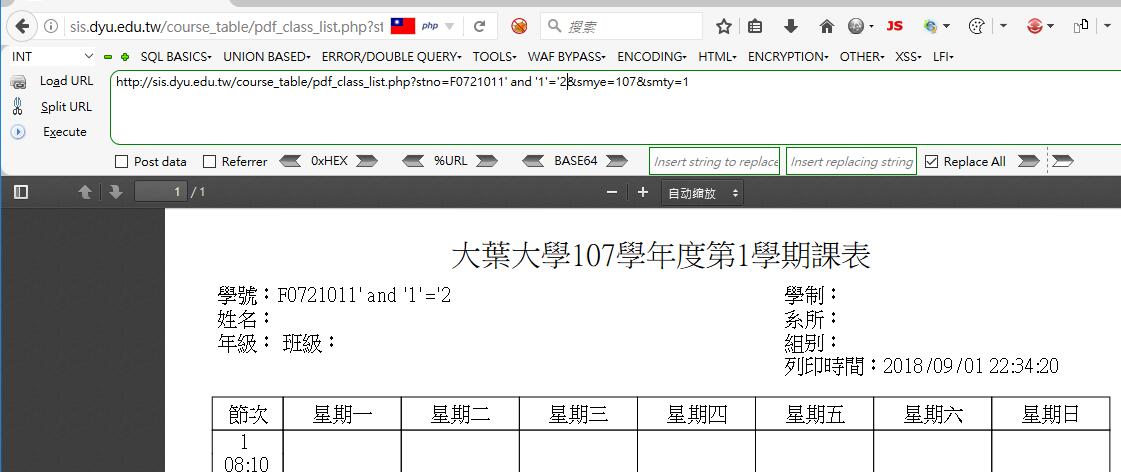Open the TOOLS menu

(495, 56)
